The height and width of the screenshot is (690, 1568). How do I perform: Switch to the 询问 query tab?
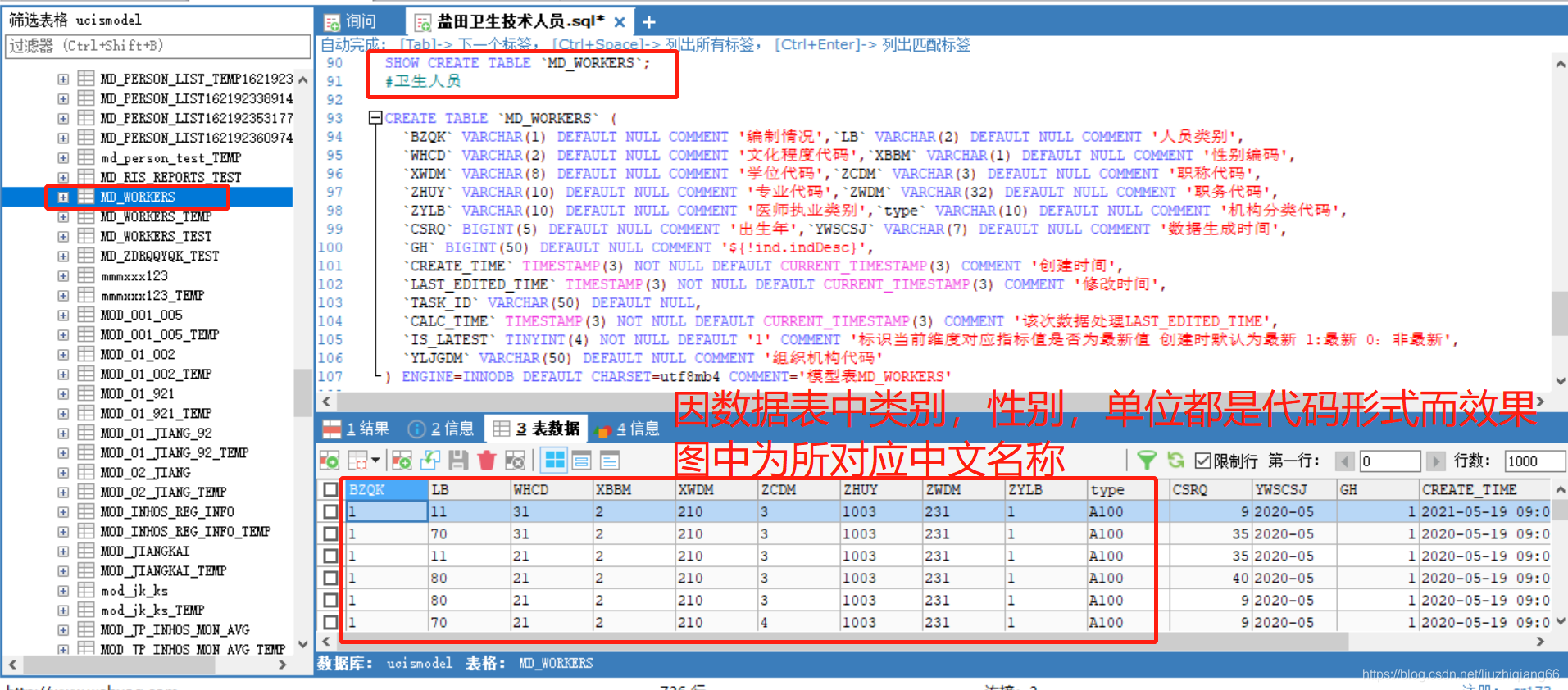[x=351, y=22]
